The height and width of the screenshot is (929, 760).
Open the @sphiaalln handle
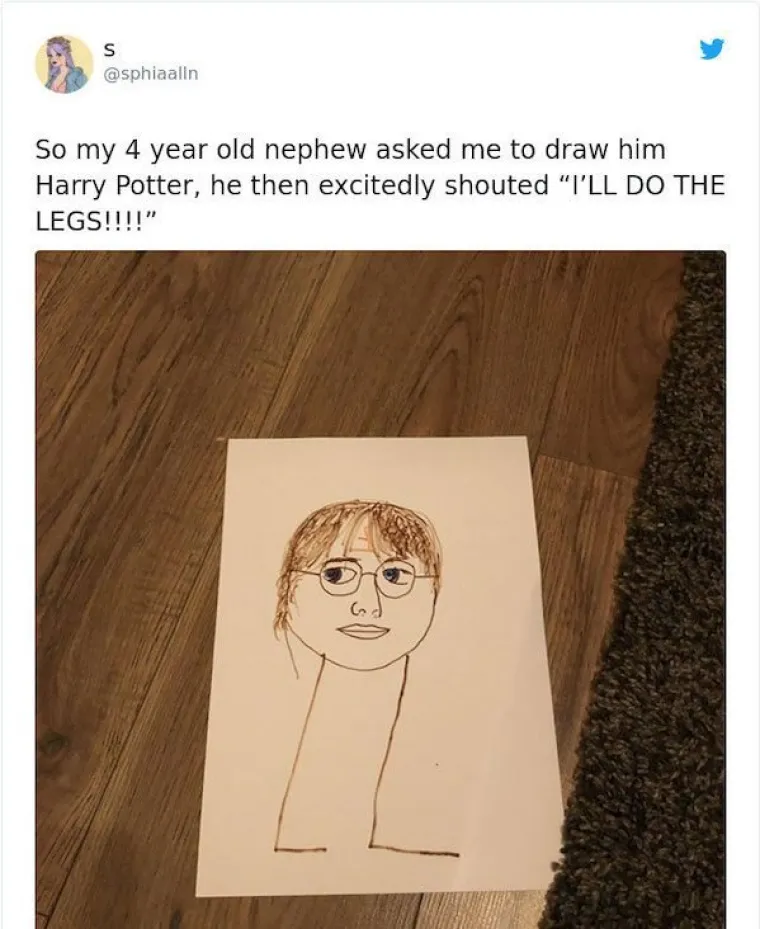(x=149, y=72)
